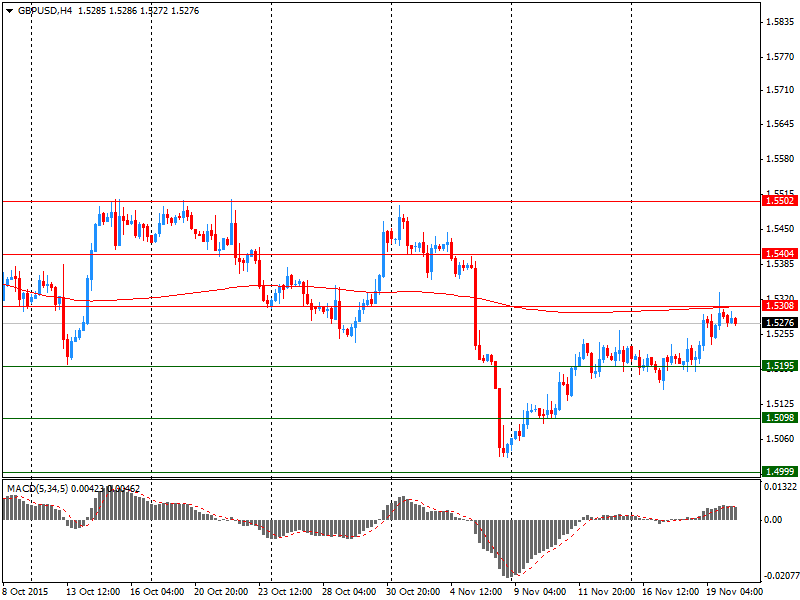The height and width of the screenshot is (600, 800).
Task: Click the triangle arrow beside GBPUSD,H4
Action: 10,11
